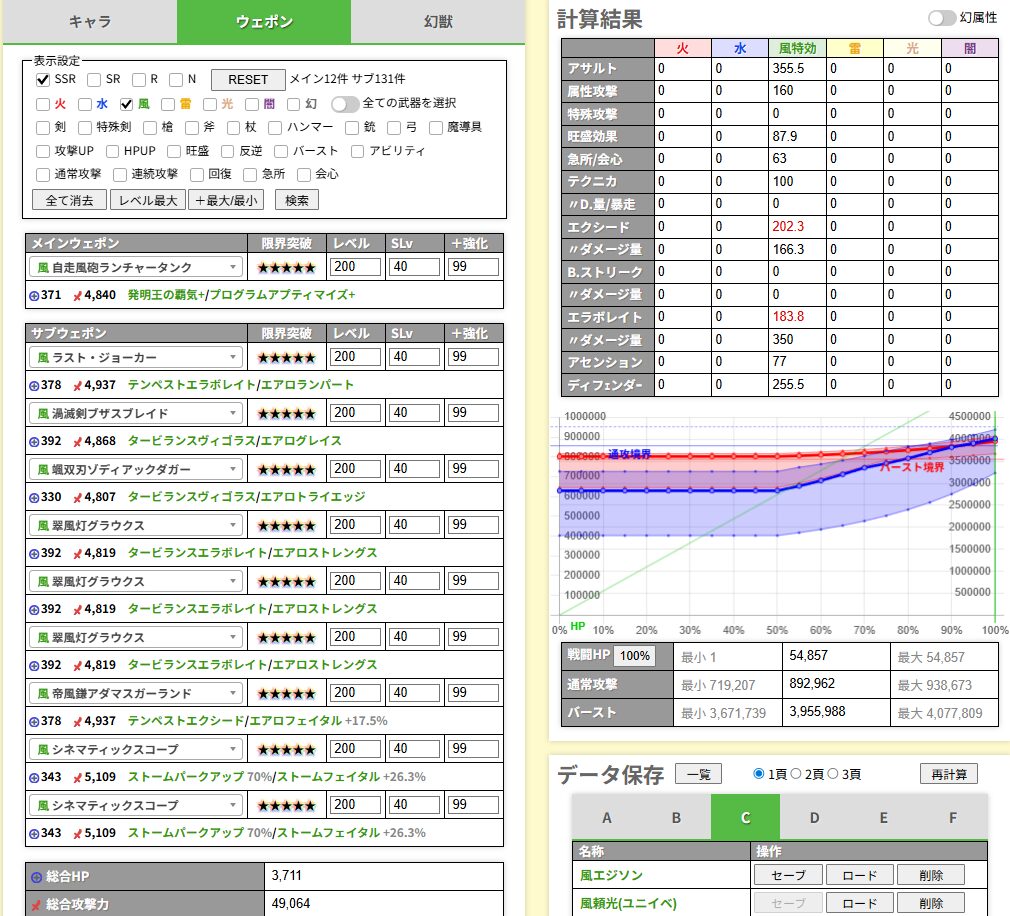Image resolution: width=1010 pixels, height=916 pixels.
Task: Click the ロード button for 風エジソン
Action: click(860, 875)
